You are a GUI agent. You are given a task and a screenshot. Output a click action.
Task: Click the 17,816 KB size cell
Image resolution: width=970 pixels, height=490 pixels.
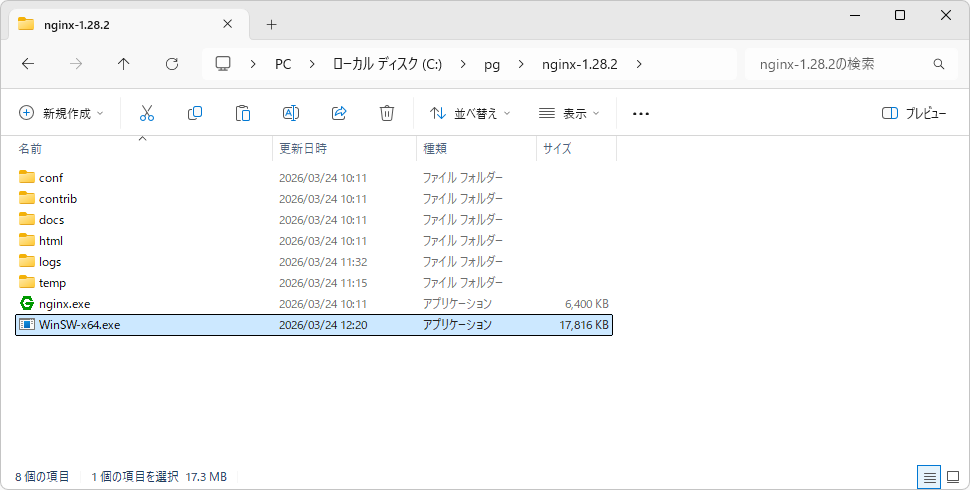tap(583, 325)
